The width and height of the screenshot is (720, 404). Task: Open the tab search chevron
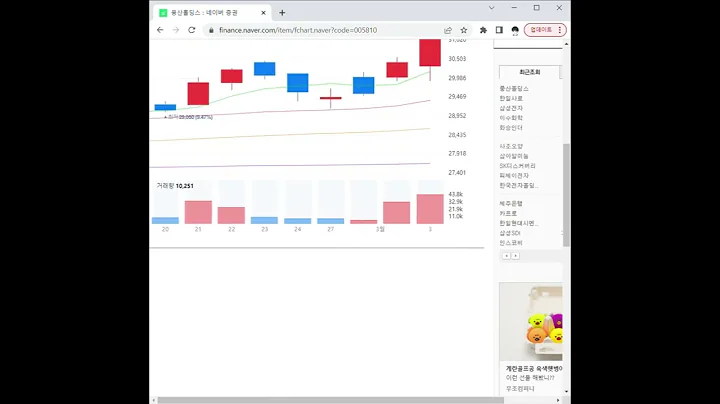491,8
